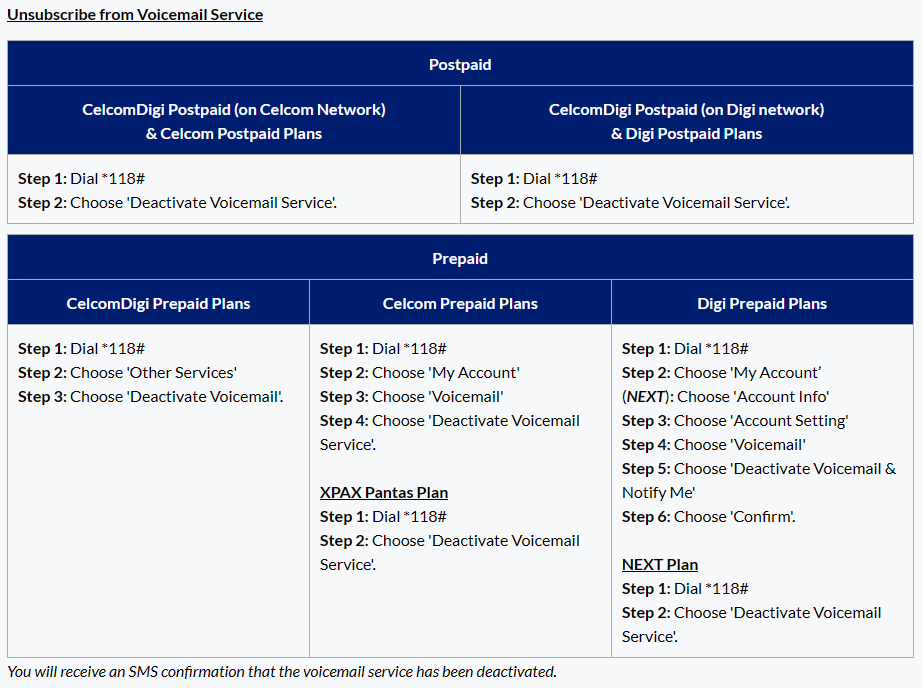The height and width of the screenshot is (688, 922).
Task: Click the SMS confirmation note below the table
Action: click(282, 672)
